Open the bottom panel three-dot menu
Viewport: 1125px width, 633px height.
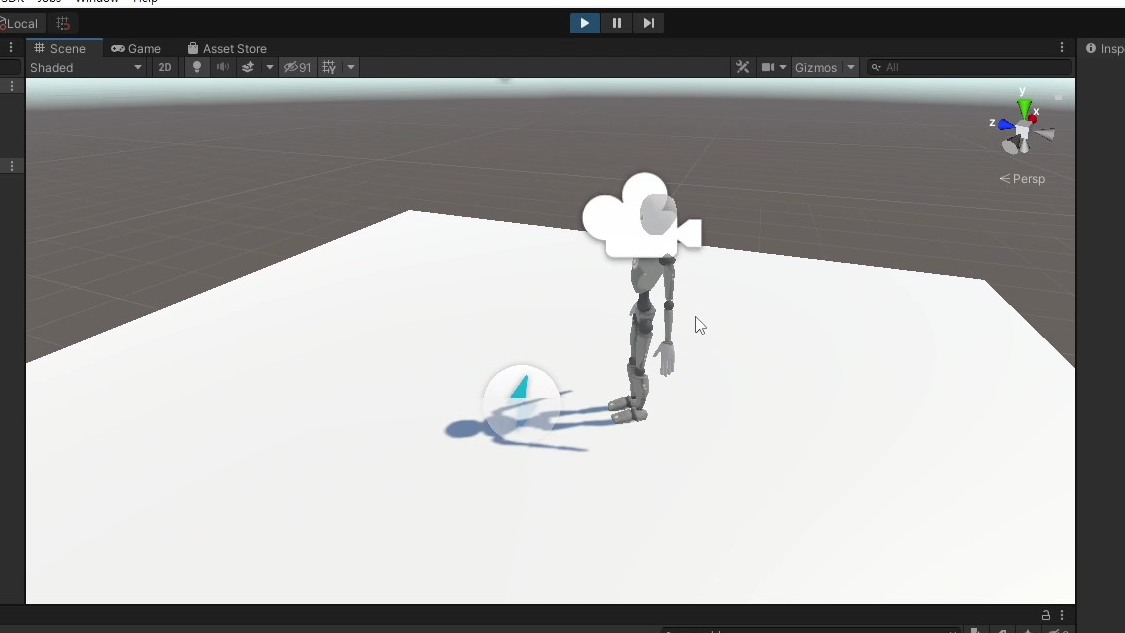tap(1062, 615)
